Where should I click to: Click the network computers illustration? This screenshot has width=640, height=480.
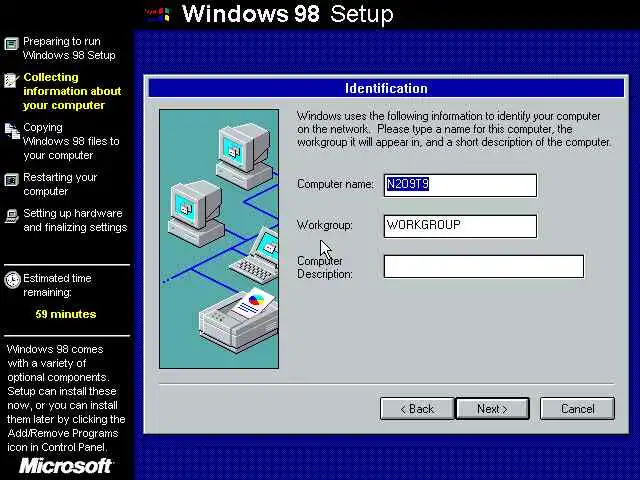pyautogui.click(x=219, y=239)
